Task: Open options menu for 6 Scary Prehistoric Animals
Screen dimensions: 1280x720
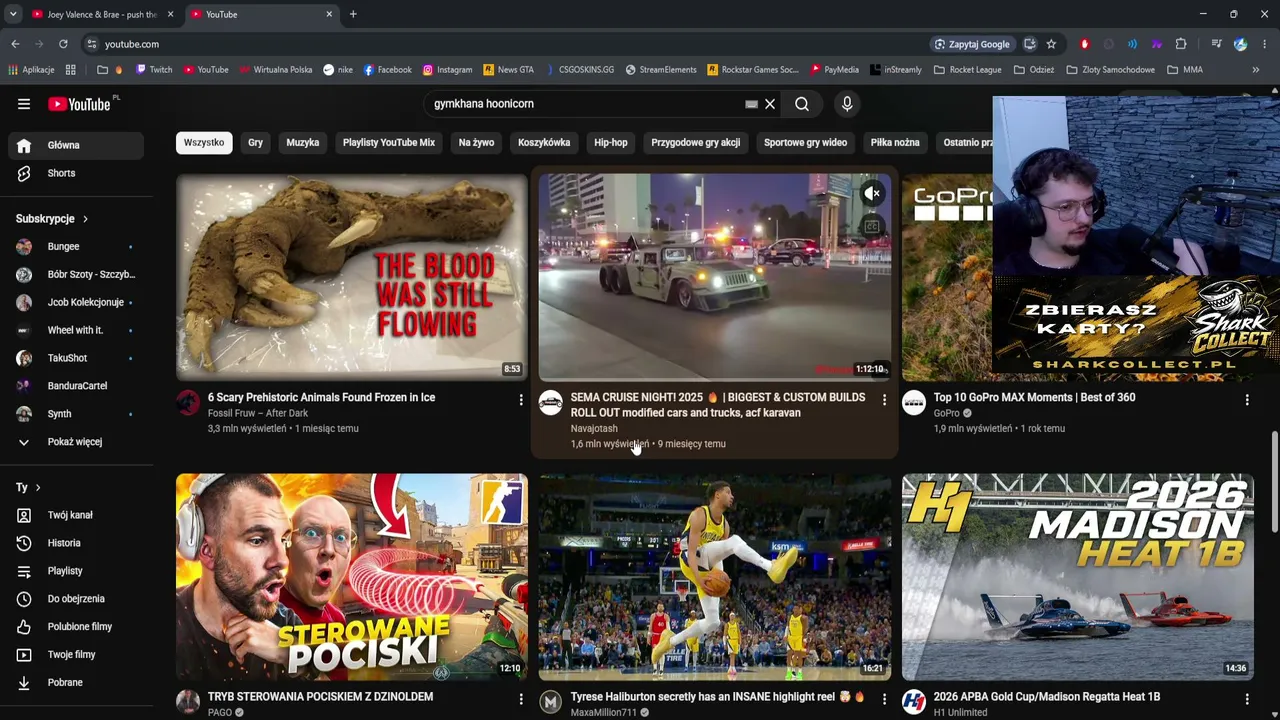Action: (520, 400)
